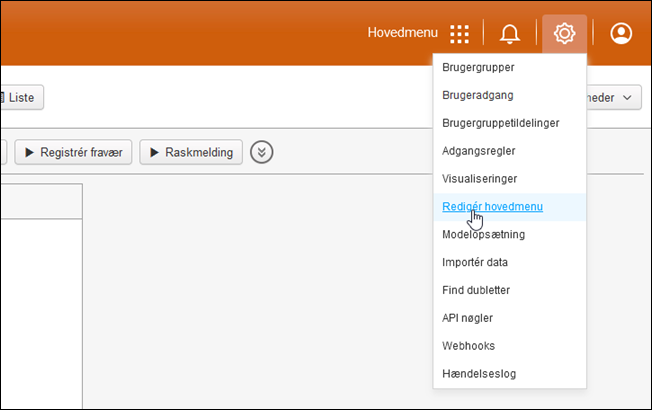Choose Brugergruppetildelinger in the menu
652x410 pixels.
pos(500,123)
